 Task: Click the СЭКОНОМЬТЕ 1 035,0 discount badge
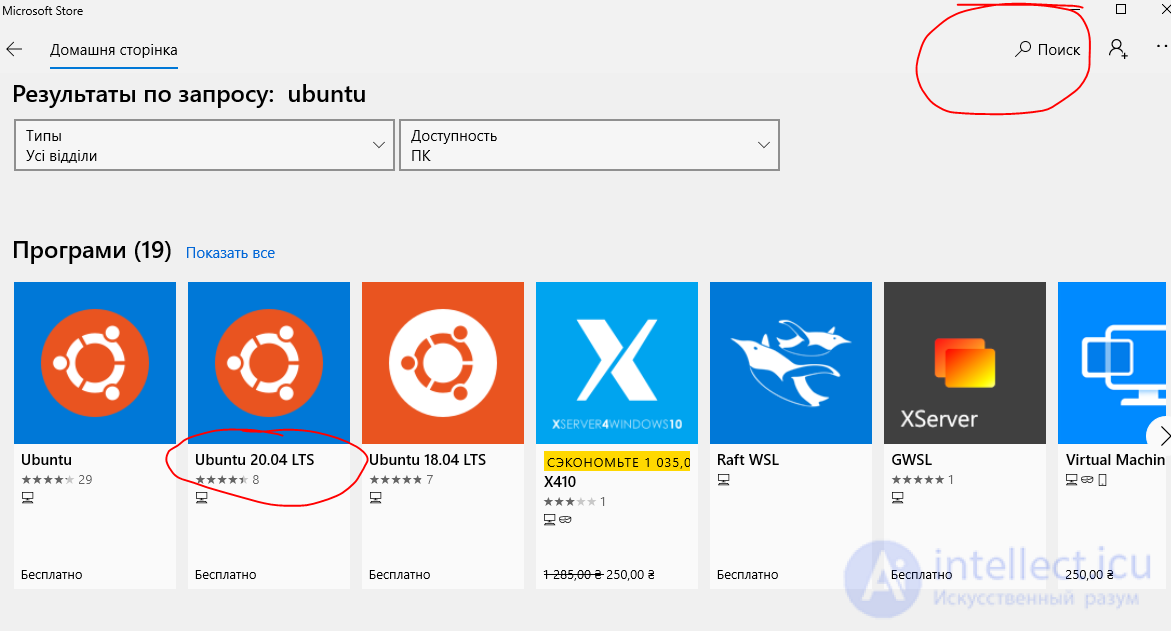coord(617,462)
